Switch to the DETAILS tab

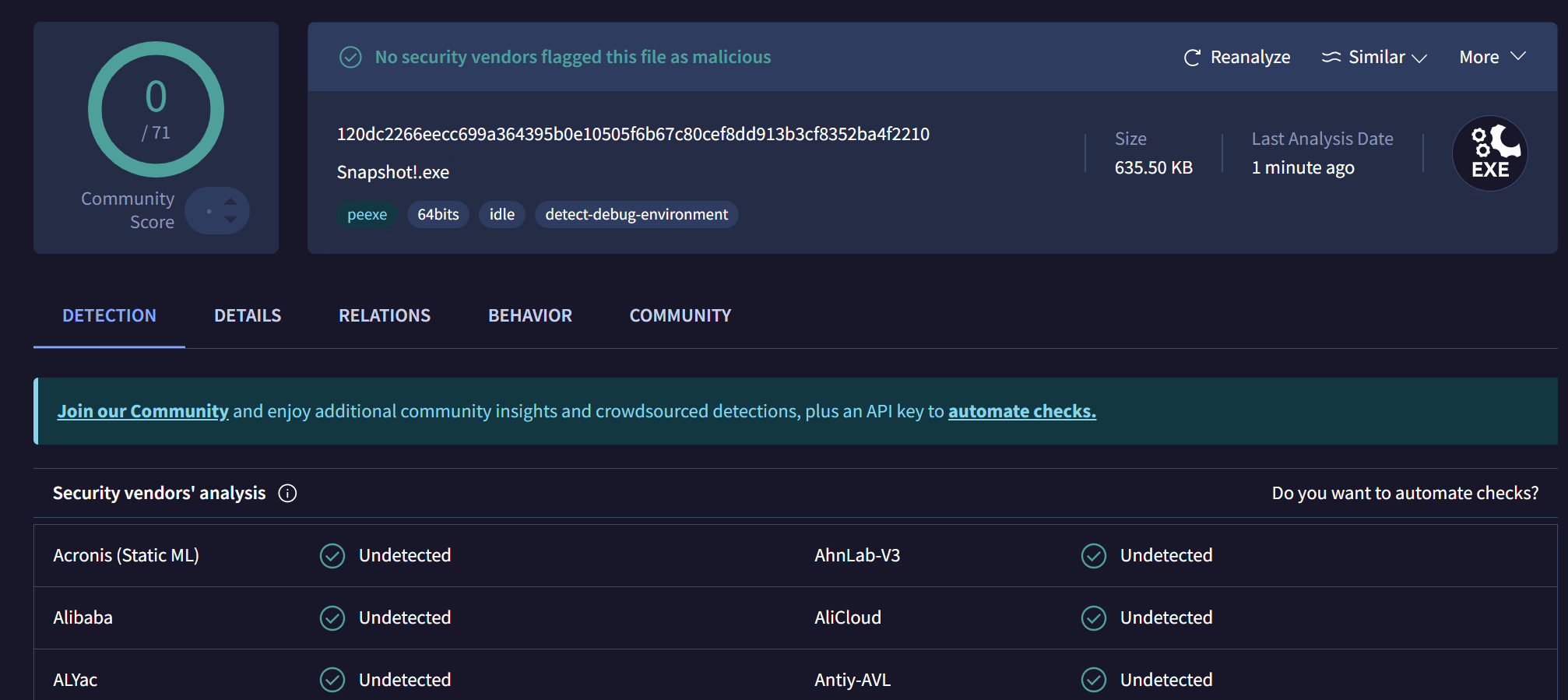pyautogui.click(x=248, y=316)
